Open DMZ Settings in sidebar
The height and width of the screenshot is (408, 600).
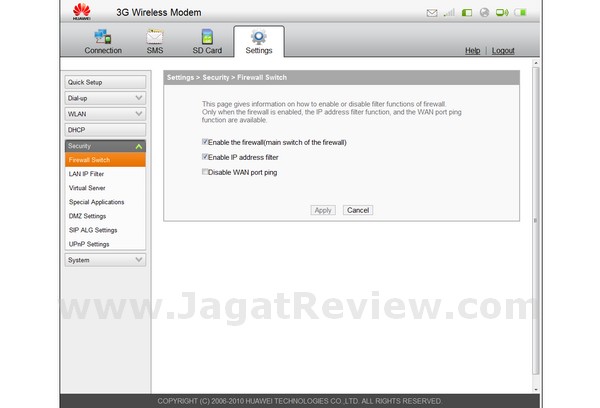[88, 216]
